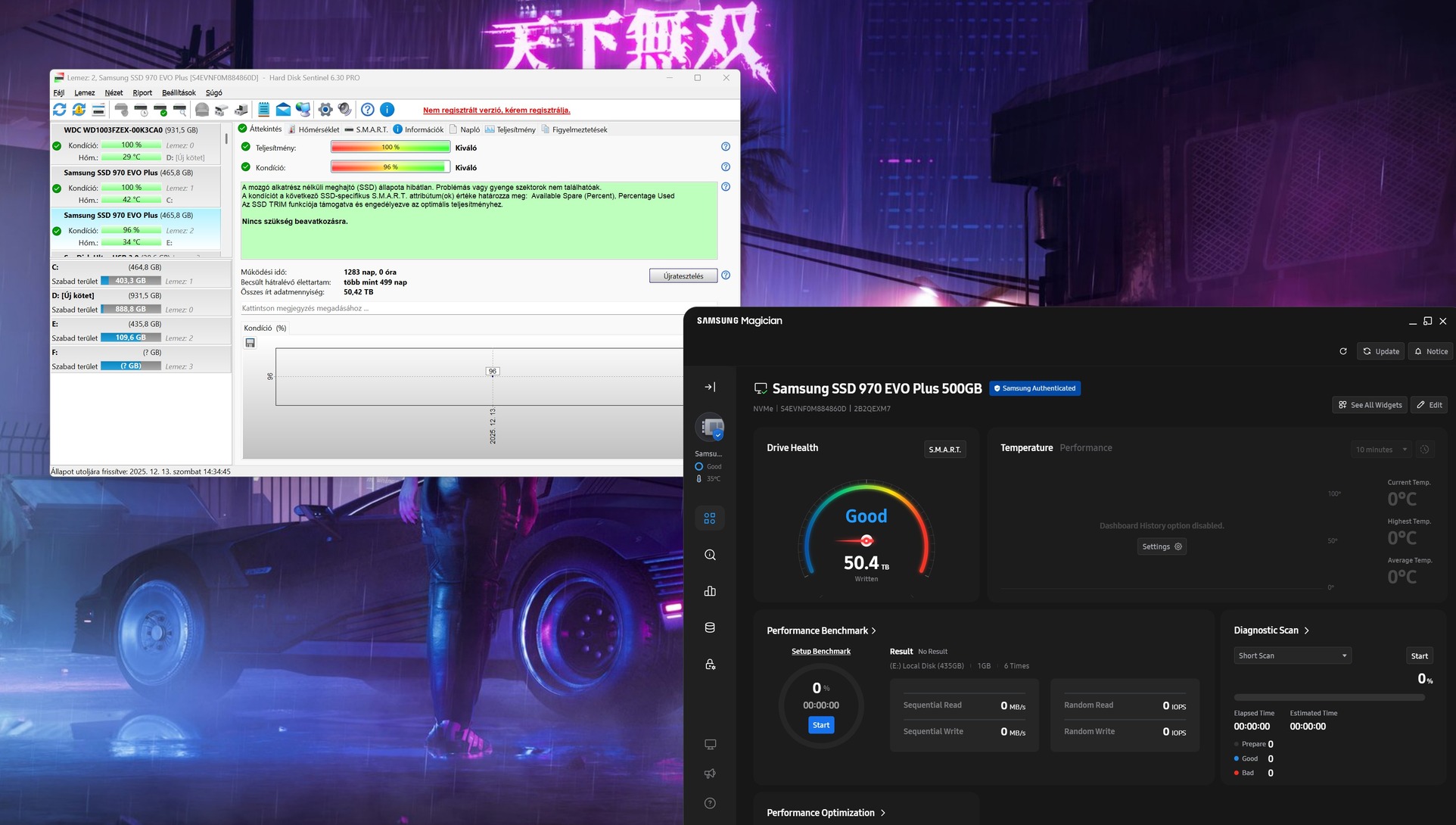Open the settings gear in Hard Disk Sentinel toolbar
Image resolution: width=1456 pixels, height=825 pixels.
pos(325,110)
